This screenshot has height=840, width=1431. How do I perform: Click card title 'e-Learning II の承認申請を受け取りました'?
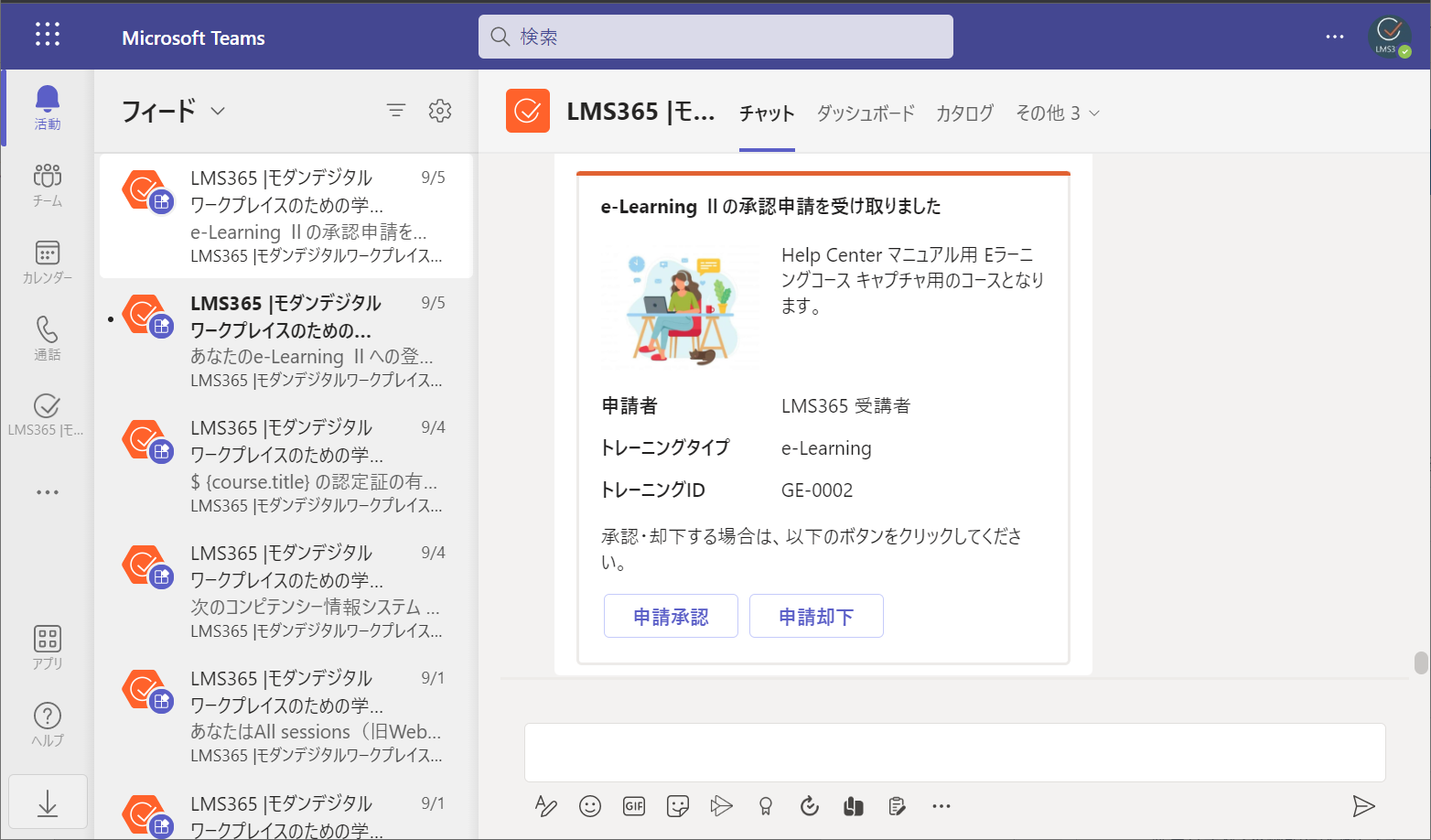[x=770, y=207]
